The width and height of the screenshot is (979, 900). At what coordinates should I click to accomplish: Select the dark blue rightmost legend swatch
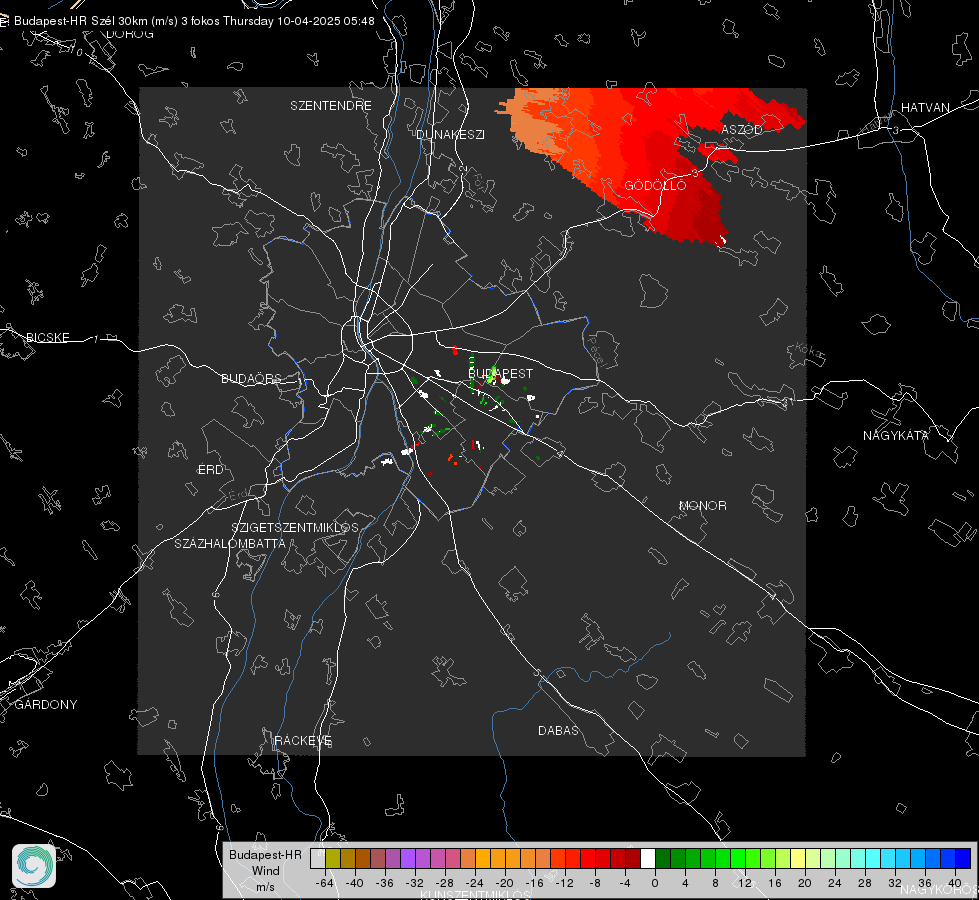point(963,858)
